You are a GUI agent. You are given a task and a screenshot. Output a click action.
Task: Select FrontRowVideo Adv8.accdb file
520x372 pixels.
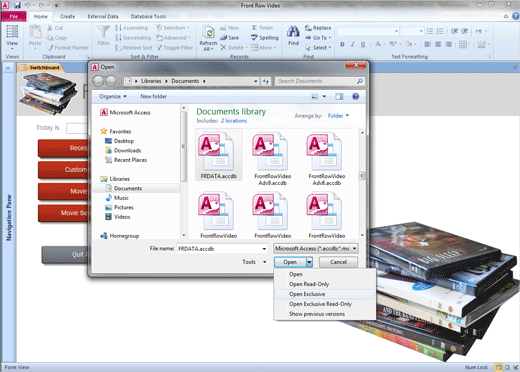(327, 159)
